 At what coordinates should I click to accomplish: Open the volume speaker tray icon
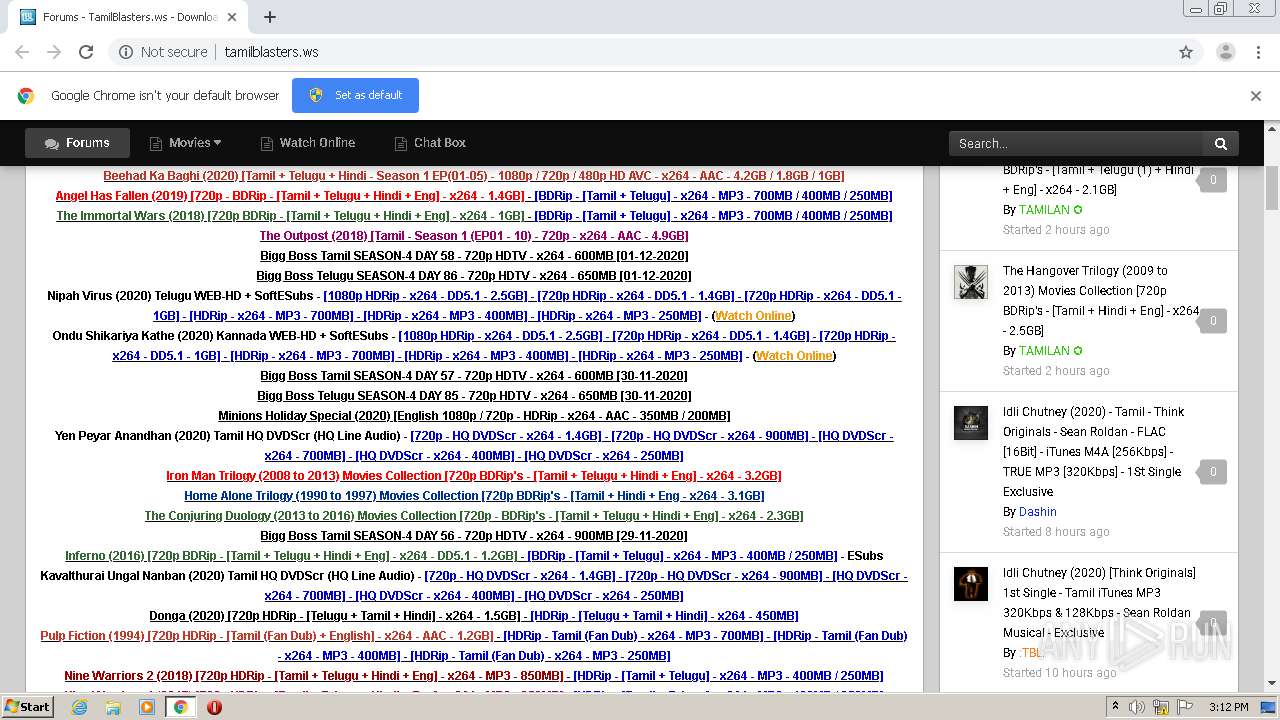point(1137,707)
